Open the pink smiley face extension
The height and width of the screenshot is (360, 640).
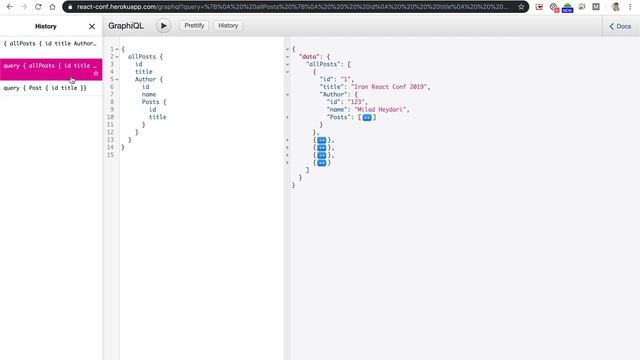pos(539,7)
